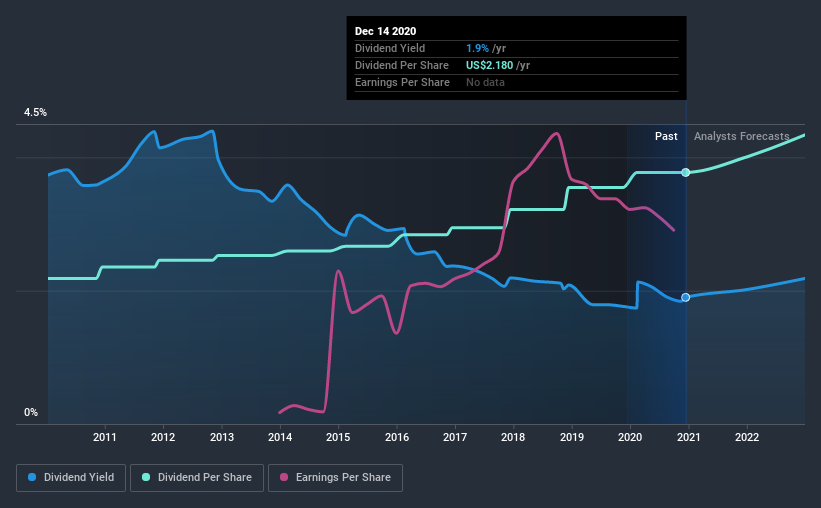821x508 pixels.
Task: Click the 2021 x-axis label
Action: pyautogui.click(x=689, y=437)
